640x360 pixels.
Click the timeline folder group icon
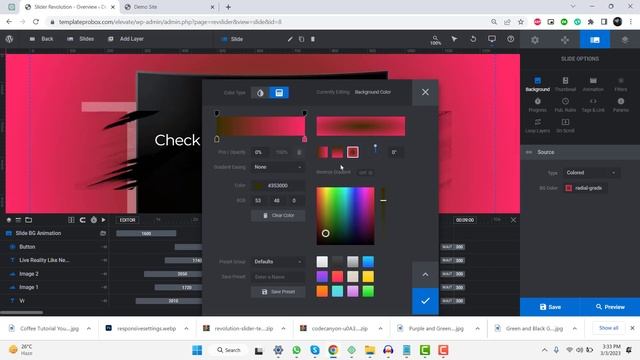(29, 220)
